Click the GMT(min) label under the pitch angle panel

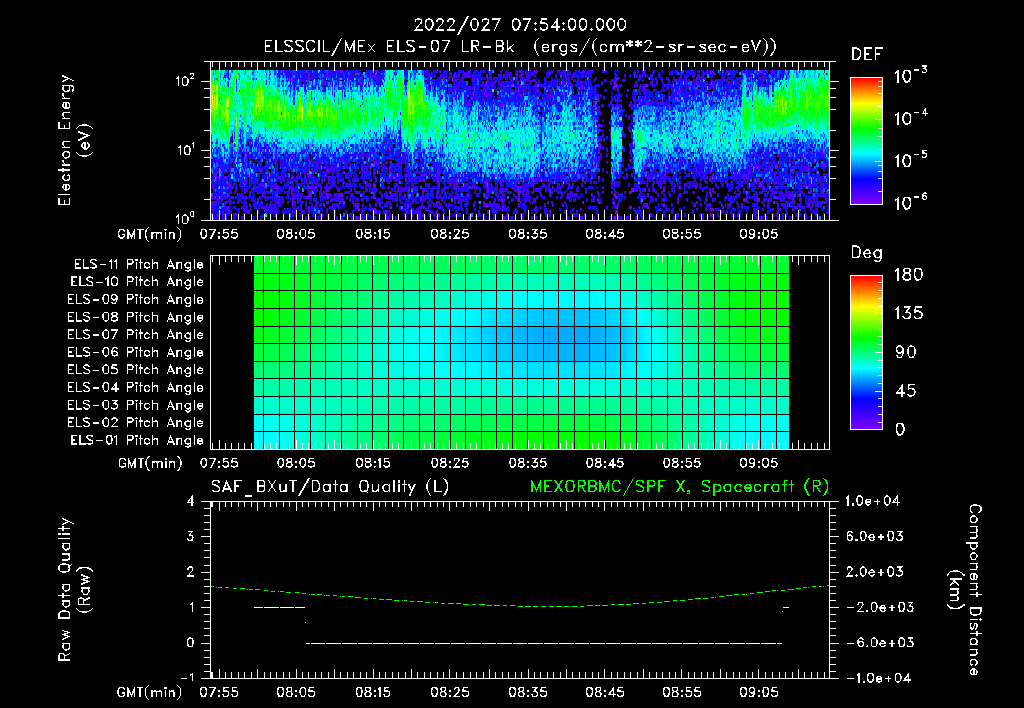tap(150, 464)
